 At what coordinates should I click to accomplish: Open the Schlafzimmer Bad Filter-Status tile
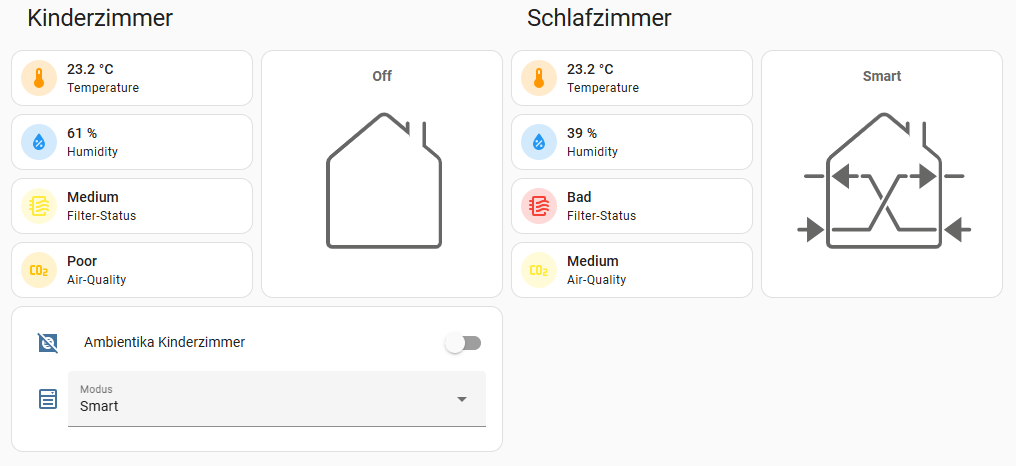[x=650, y=206]
